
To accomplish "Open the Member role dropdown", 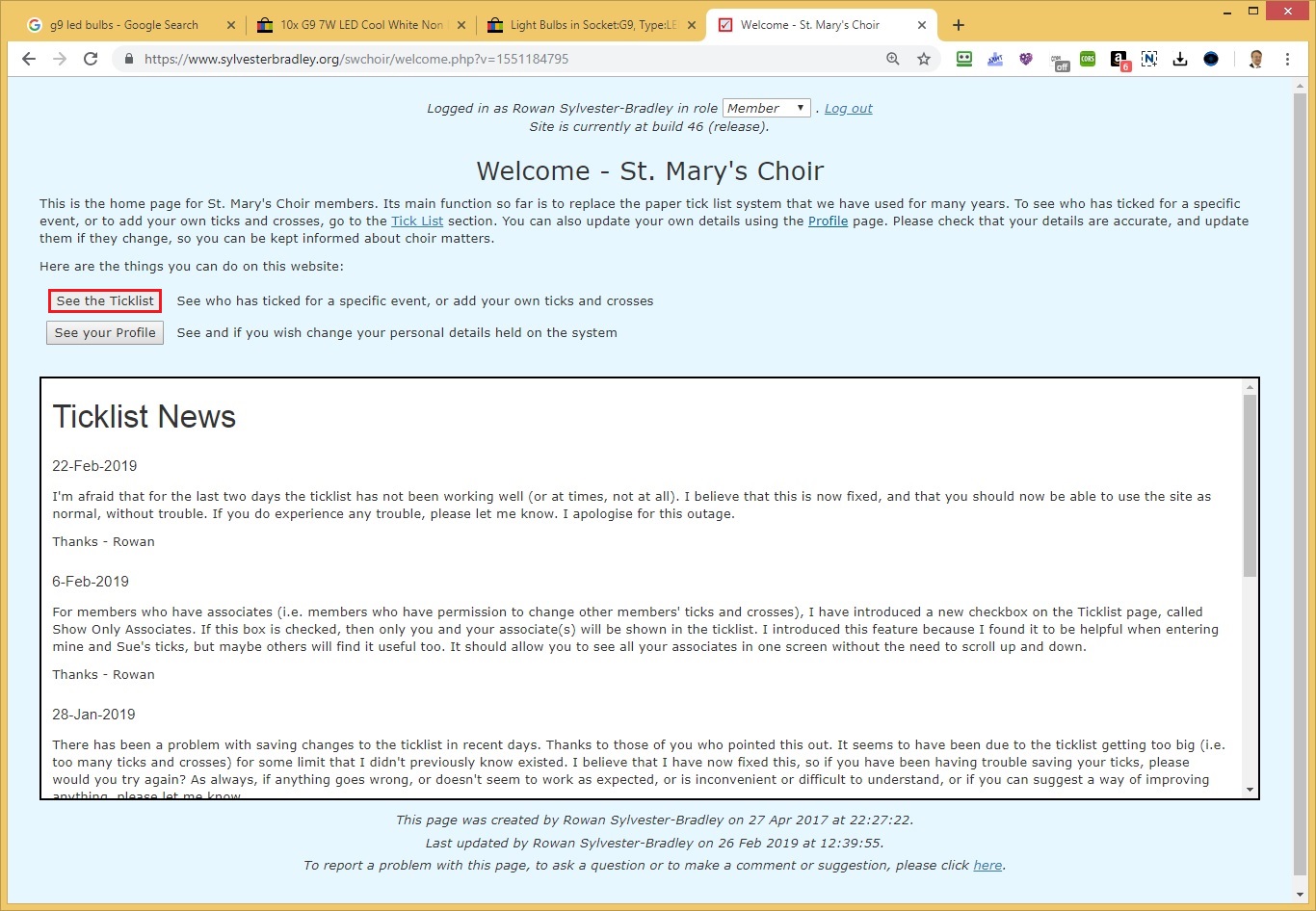I will click(767, 108).
